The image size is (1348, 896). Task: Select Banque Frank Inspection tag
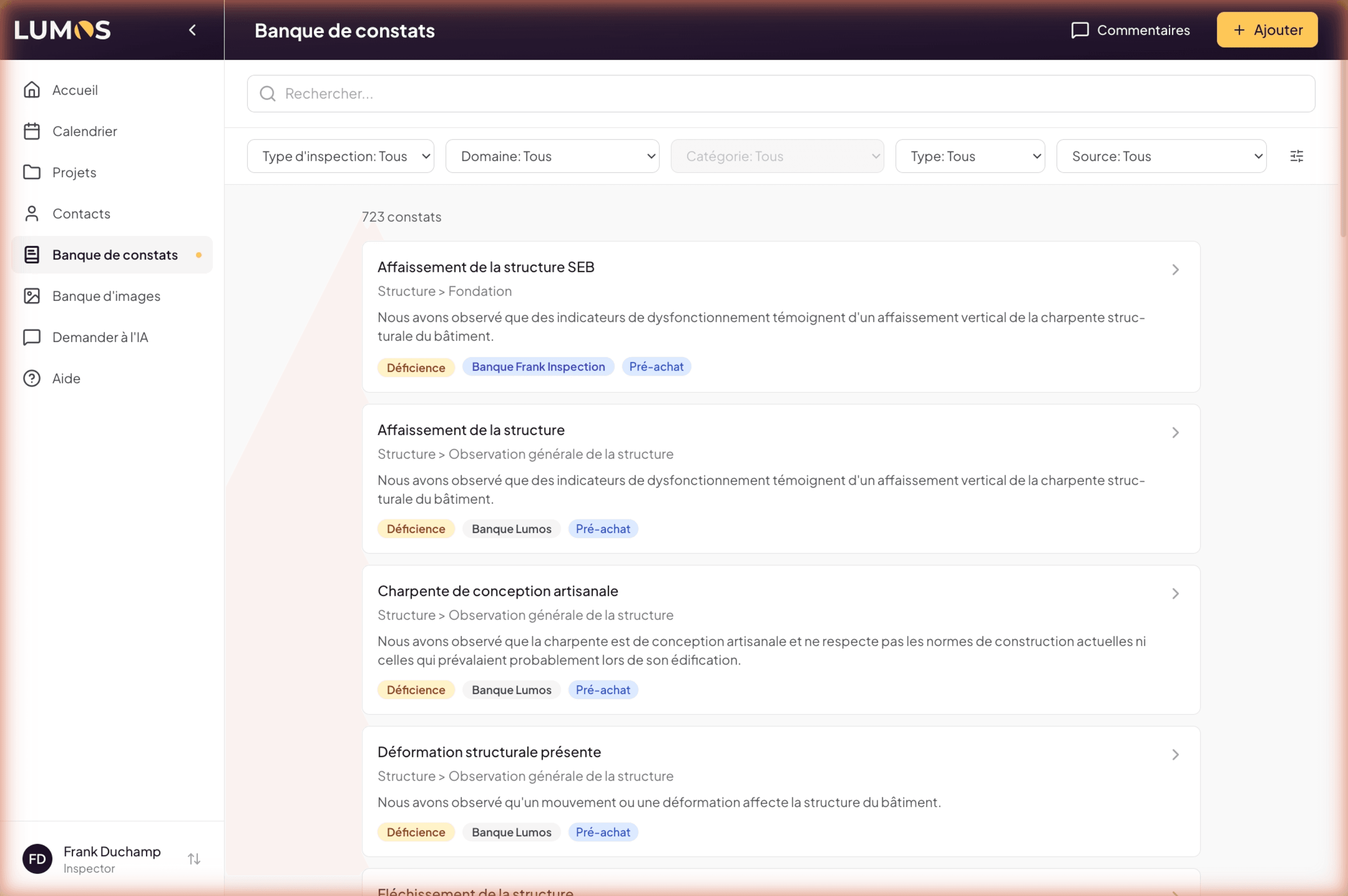pyautogui.click(x=538, y=367)
